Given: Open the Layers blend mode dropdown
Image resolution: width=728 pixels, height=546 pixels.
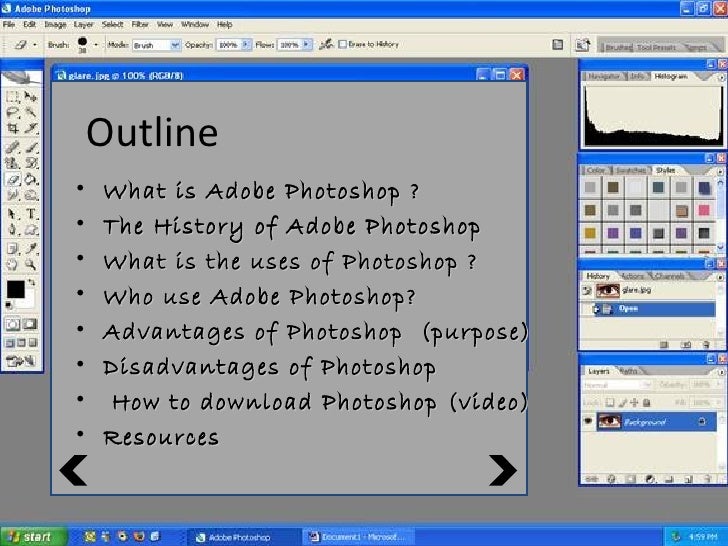Looking at the screenshot, I should coord(617,385).
